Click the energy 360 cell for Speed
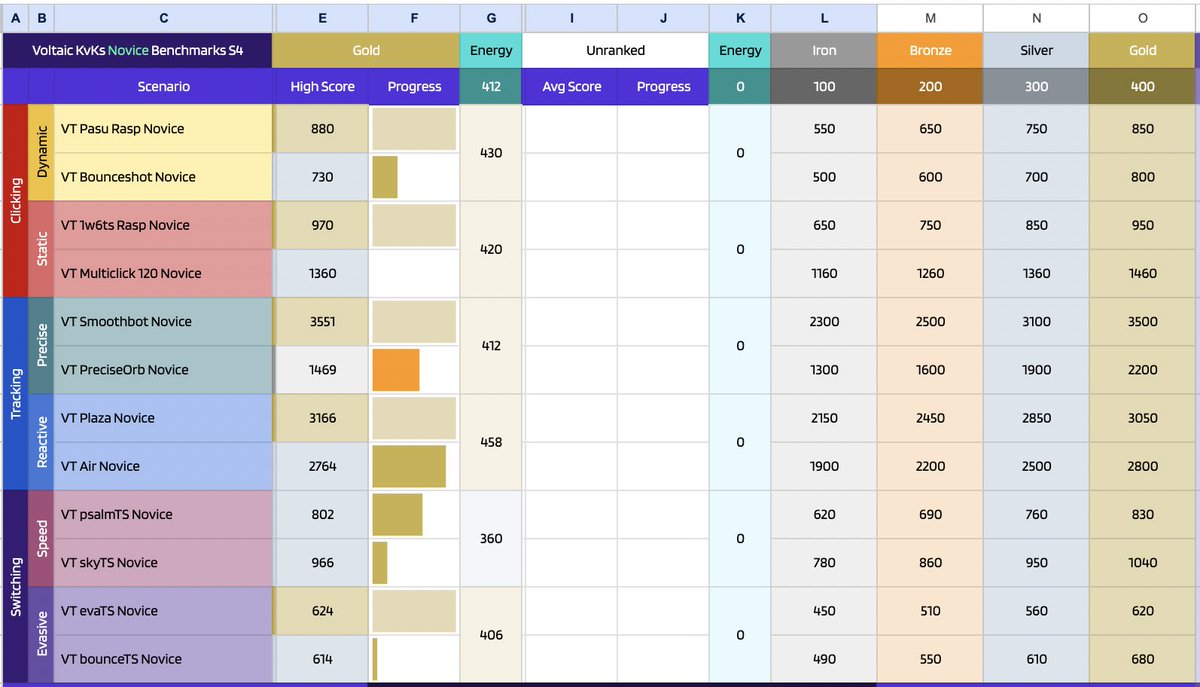1200x687 pixels. [x=491, y=538]
